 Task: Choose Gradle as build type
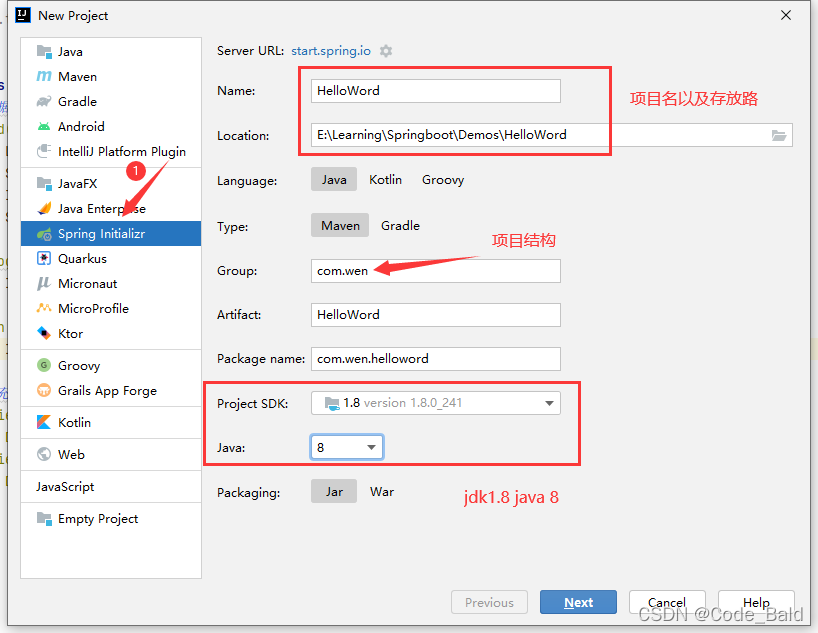pyautogui.click(x=400, y=225)
